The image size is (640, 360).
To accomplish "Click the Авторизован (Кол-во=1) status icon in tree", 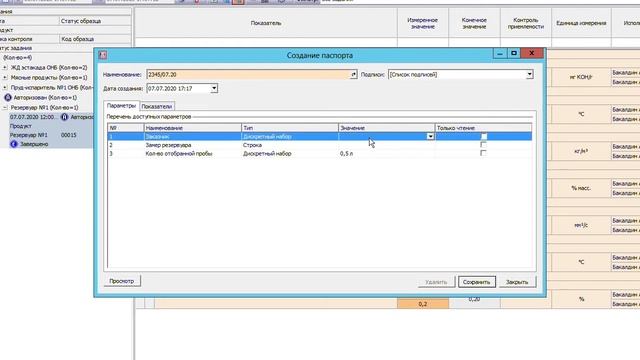I will point(8,98).
